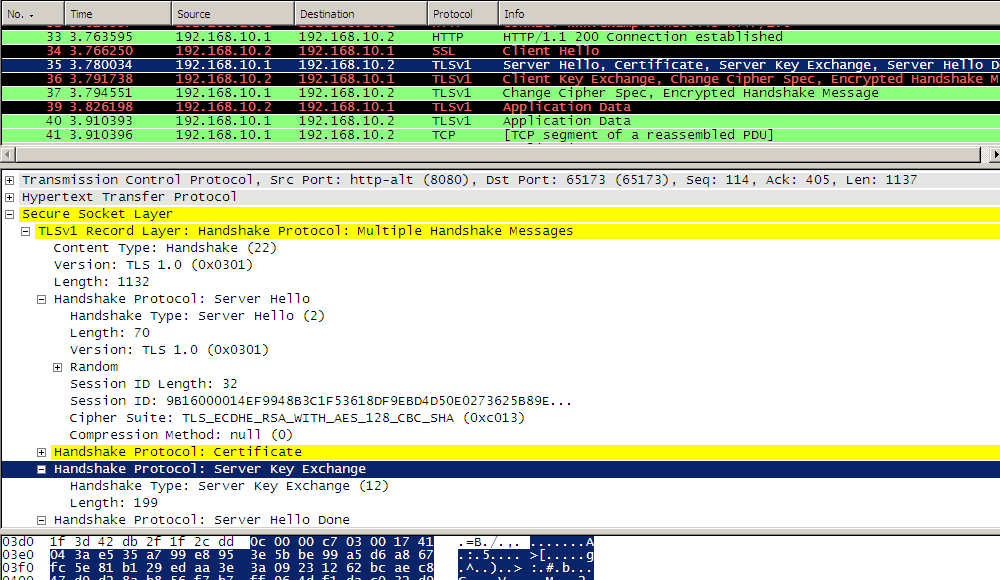Click the time 3.910393 cell
The width and height of the screenshot is (1000, 580).
pyautogui.click(x=101, y=121)
